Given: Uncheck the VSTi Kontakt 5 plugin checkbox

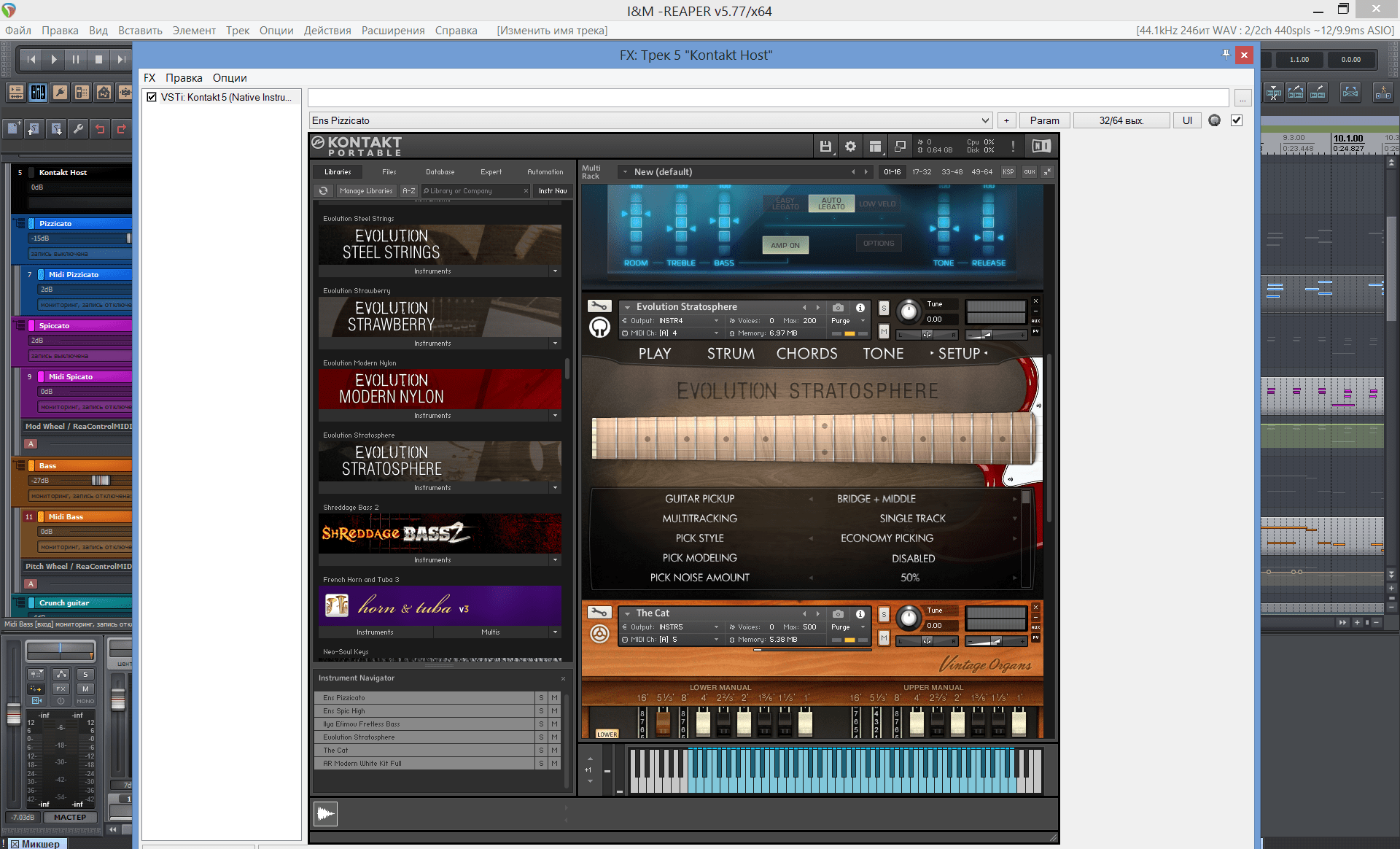Looking at the screenshot, I should [x=152, y=97].
